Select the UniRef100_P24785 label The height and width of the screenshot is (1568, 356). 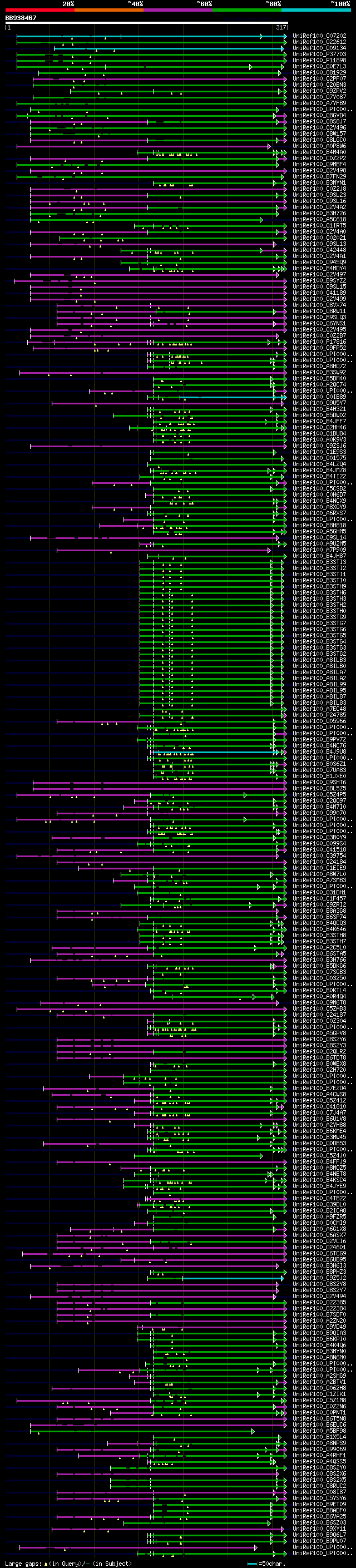[319, 715]
